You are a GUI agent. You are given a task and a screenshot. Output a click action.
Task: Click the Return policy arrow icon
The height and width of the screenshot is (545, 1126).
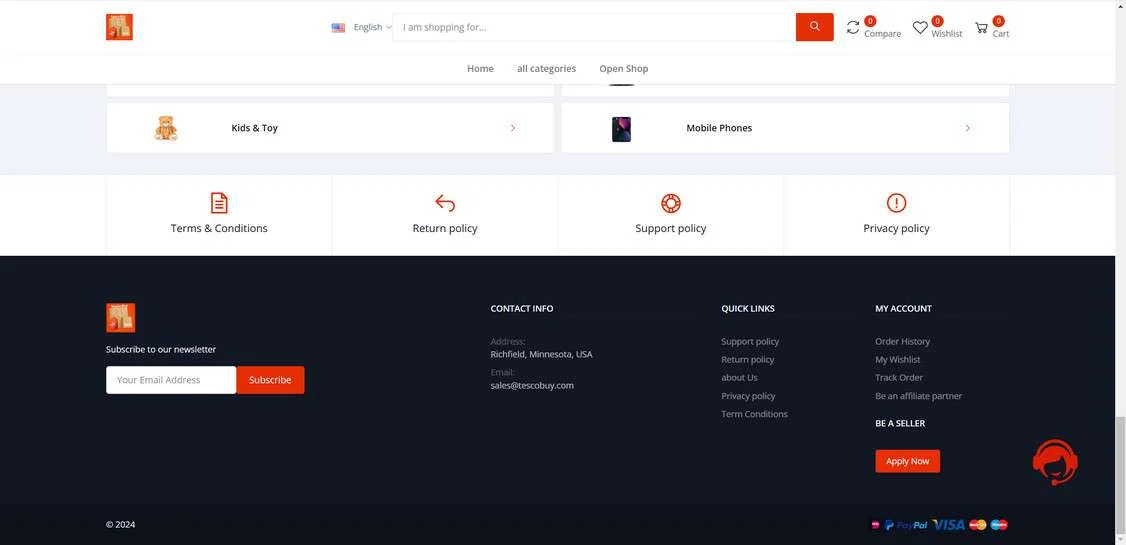(445, 203)
